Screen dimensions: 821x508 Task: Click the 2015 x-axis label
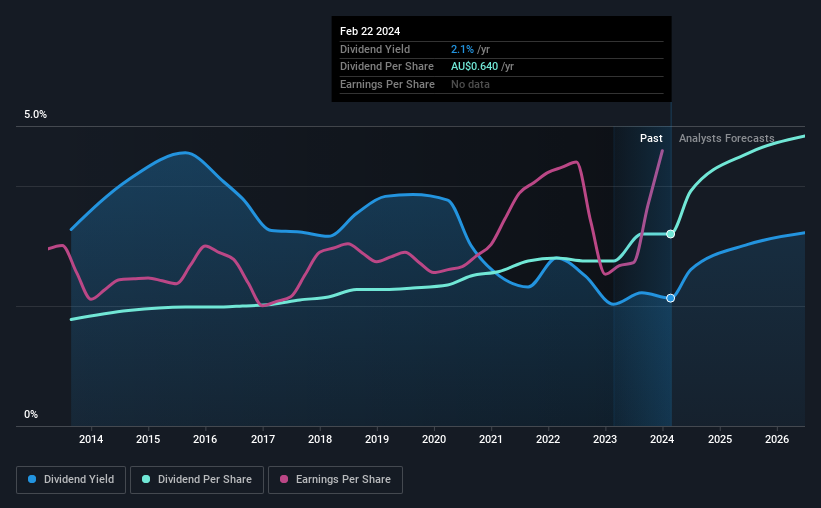pos(148,439)
